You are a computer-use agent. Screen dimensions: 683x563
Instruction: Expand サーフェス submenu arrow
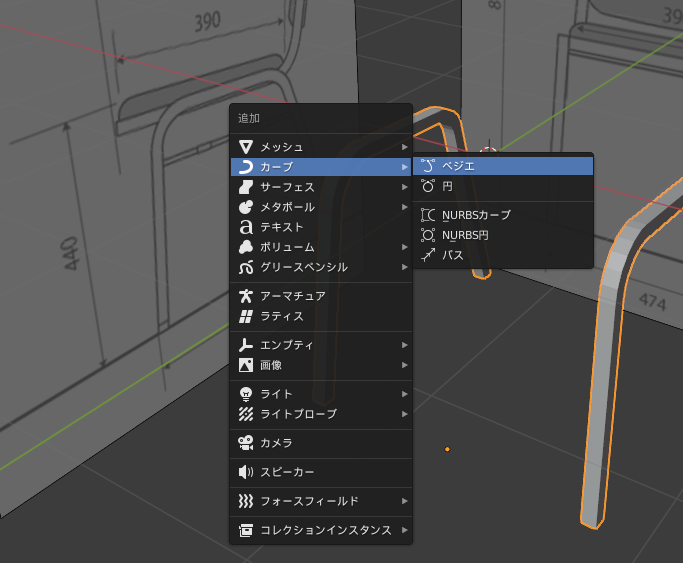(x=405, y=187)
